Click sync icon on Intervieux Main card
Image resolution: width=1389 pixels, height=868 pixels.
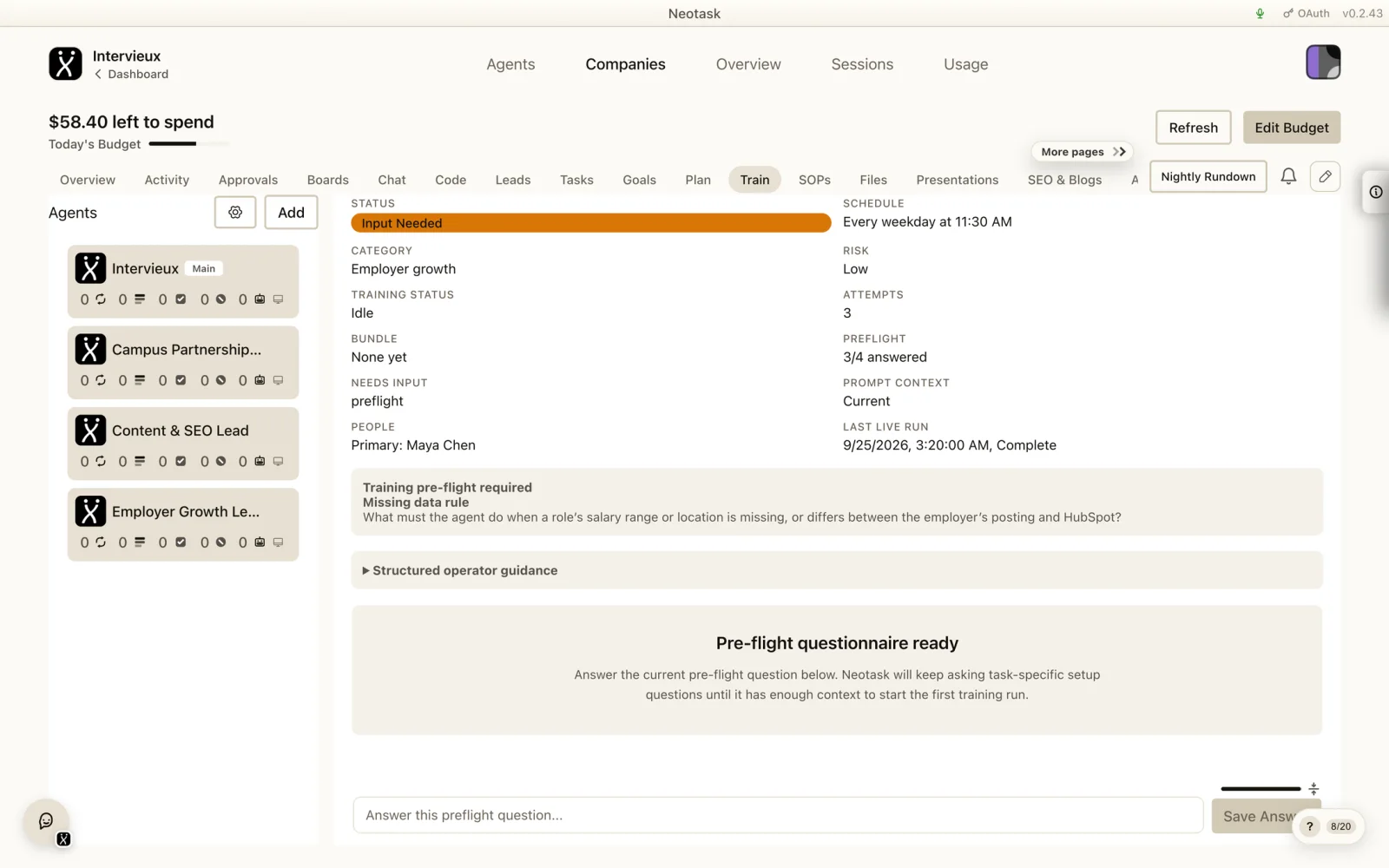click(x=101, y=299)
